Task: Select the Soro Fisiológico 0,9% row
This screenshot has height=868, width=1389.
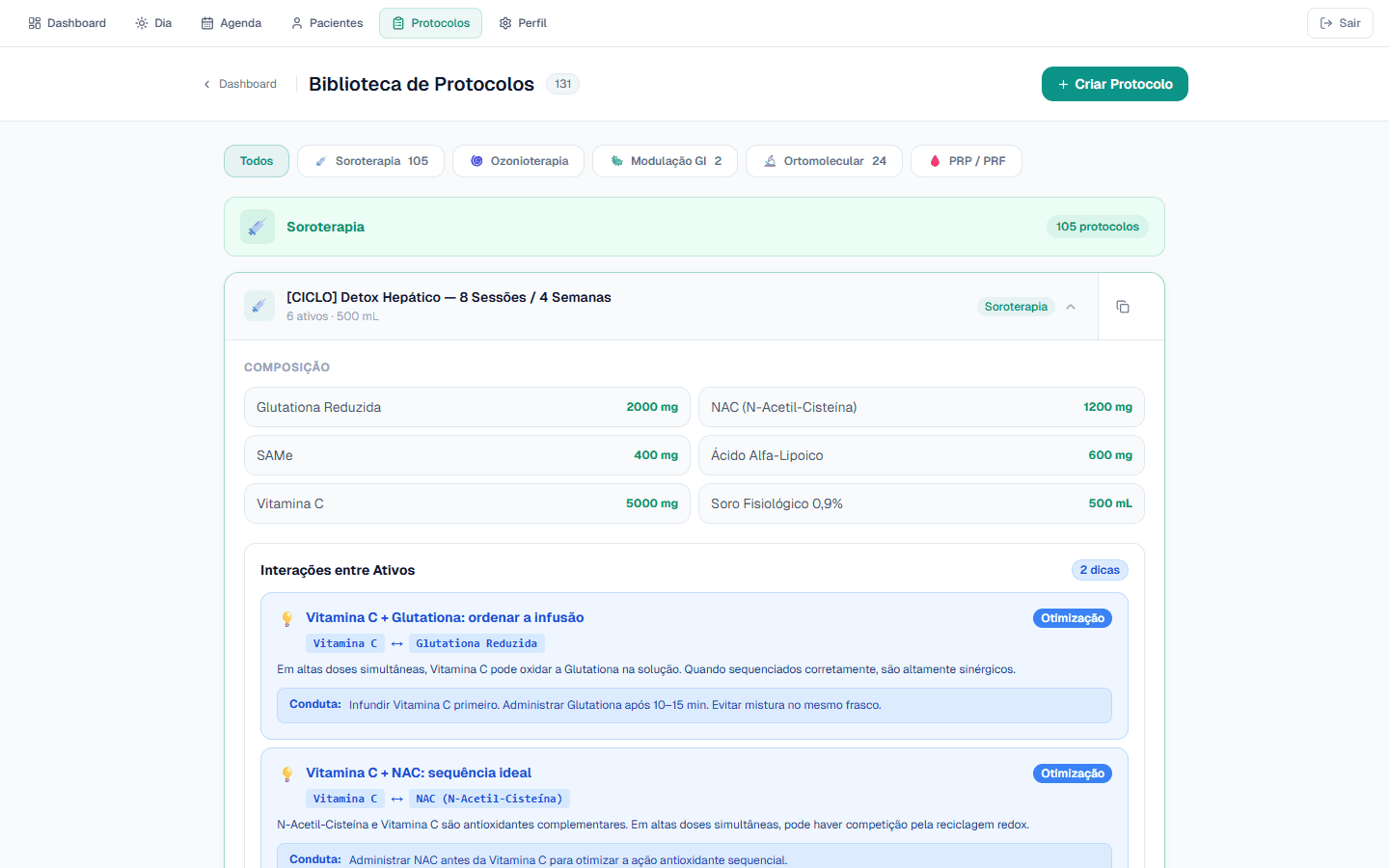Action: pyautogui.click(x=921, y=503)
